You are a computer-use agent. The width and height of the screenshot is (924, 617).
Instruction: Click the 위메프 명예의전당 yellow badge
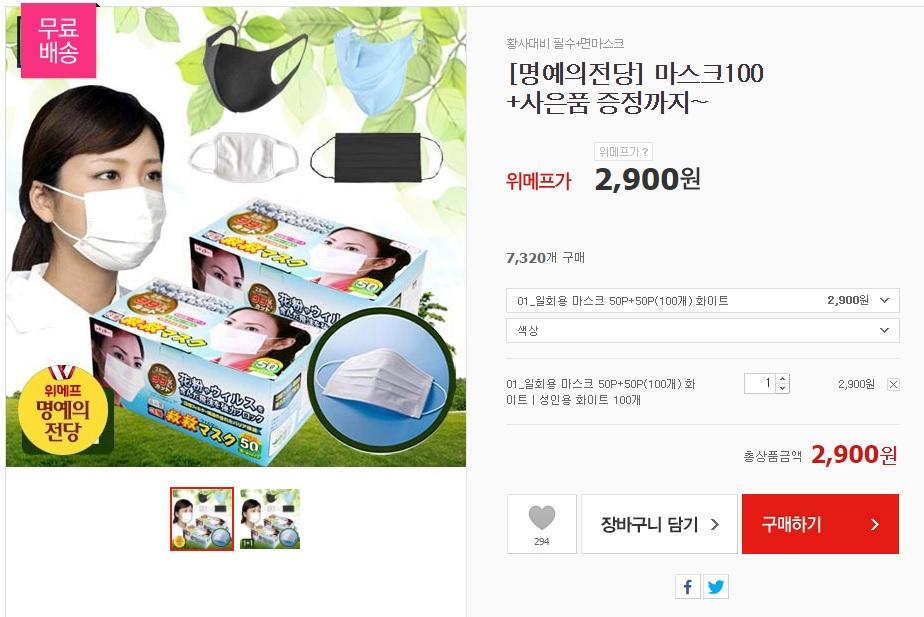63,410
